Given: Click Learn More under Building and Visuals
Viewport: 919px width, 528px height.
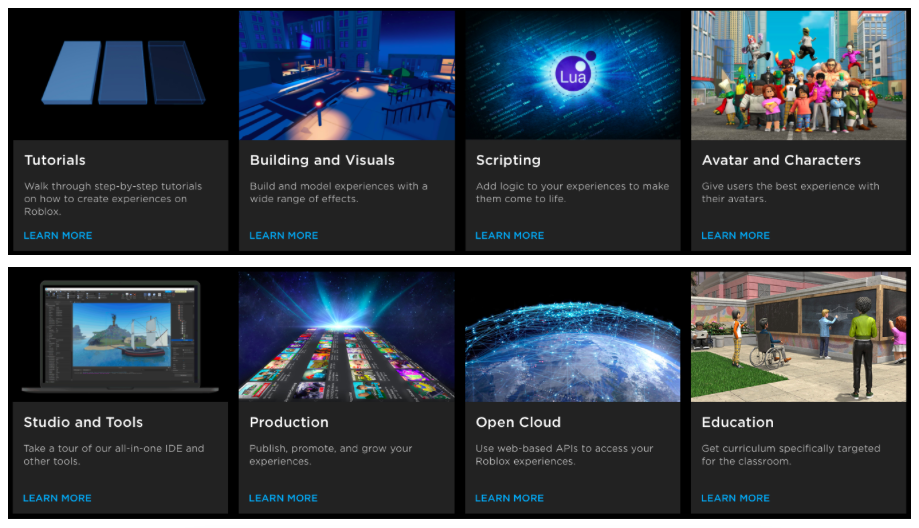Looking at the screenshot, I should coord(284,236).
